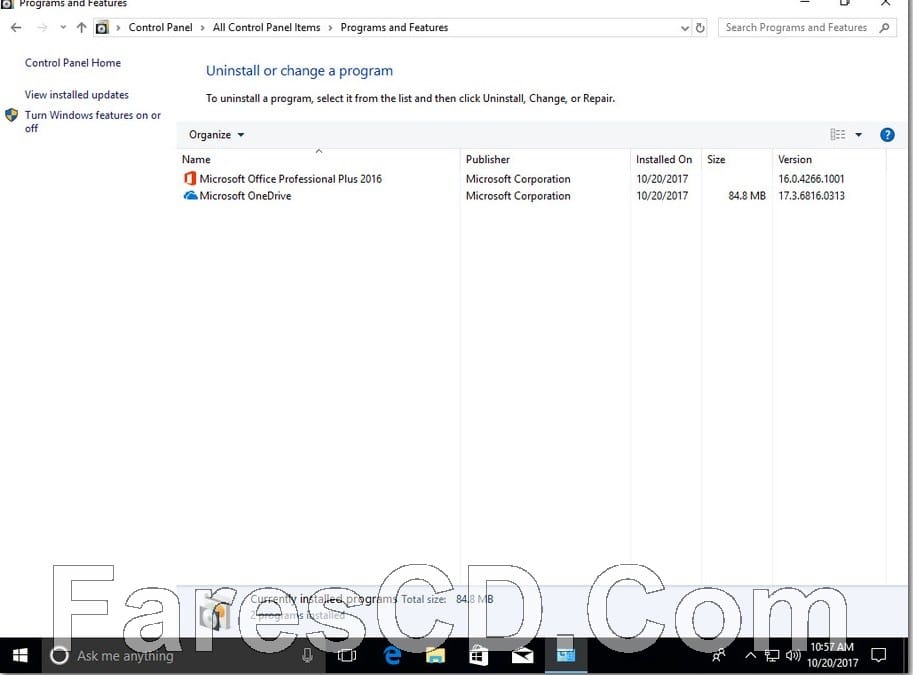The image size is (913, 675).
Task: Open Help with the blue question icon
Action: click(x=887, y=135)
